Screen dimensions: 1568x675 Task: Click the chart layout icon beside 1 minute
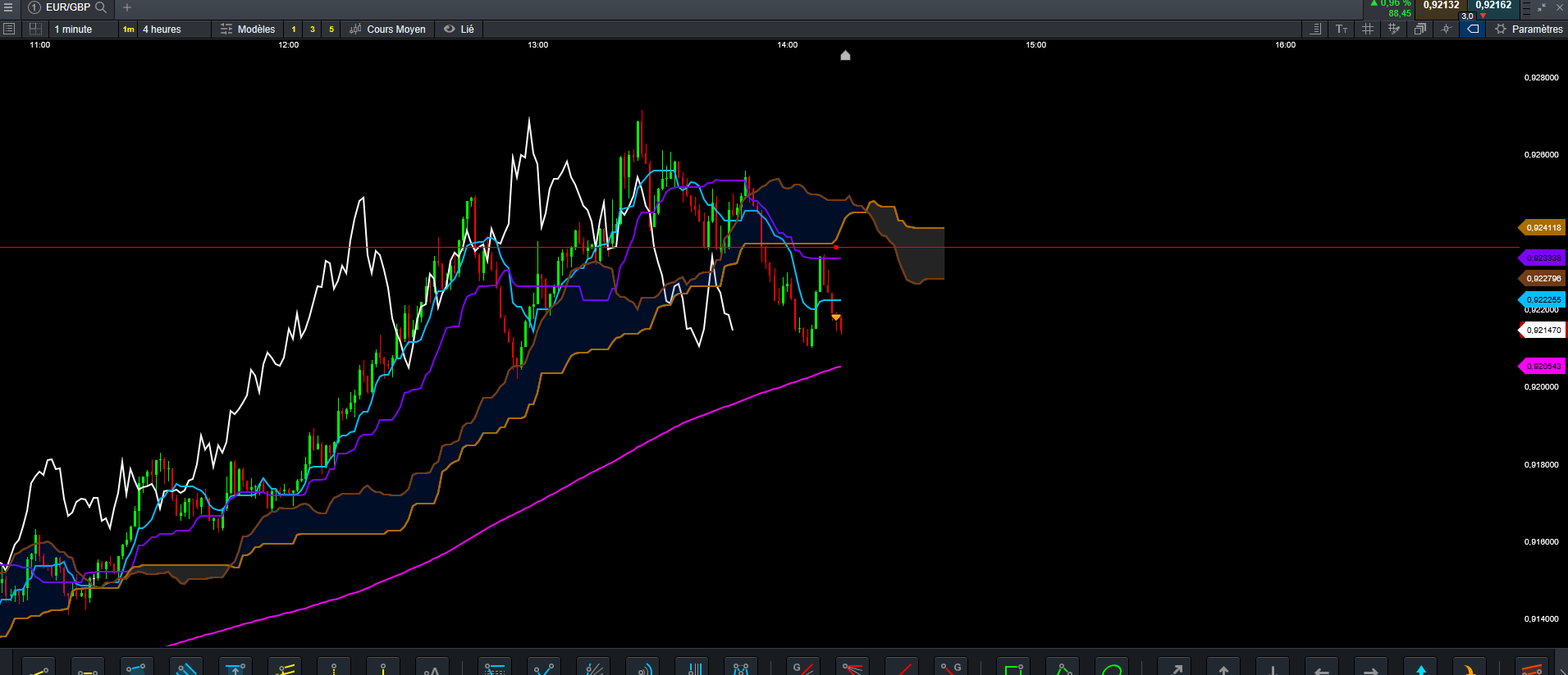[35, 29]
